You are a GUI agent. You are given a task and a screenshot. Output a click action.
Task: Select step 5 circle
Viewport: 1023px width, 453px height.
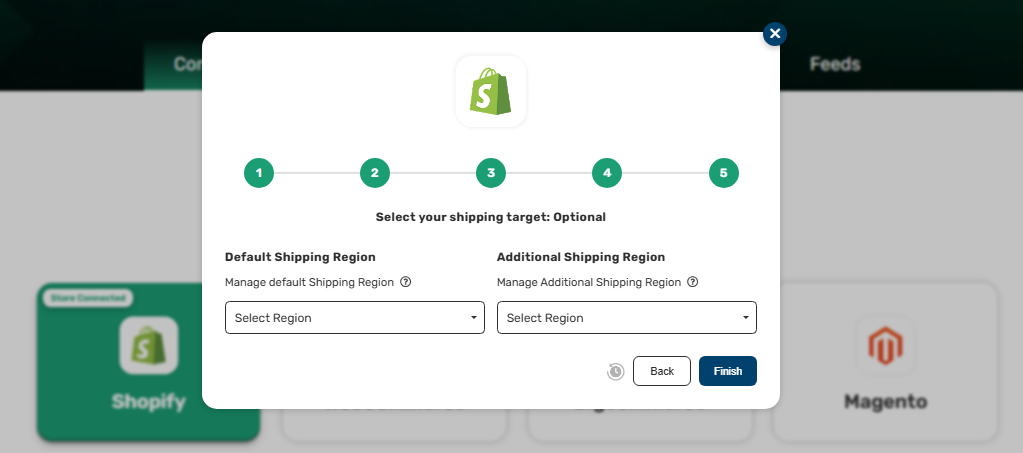pyautogui.click(x=724, y=173)
